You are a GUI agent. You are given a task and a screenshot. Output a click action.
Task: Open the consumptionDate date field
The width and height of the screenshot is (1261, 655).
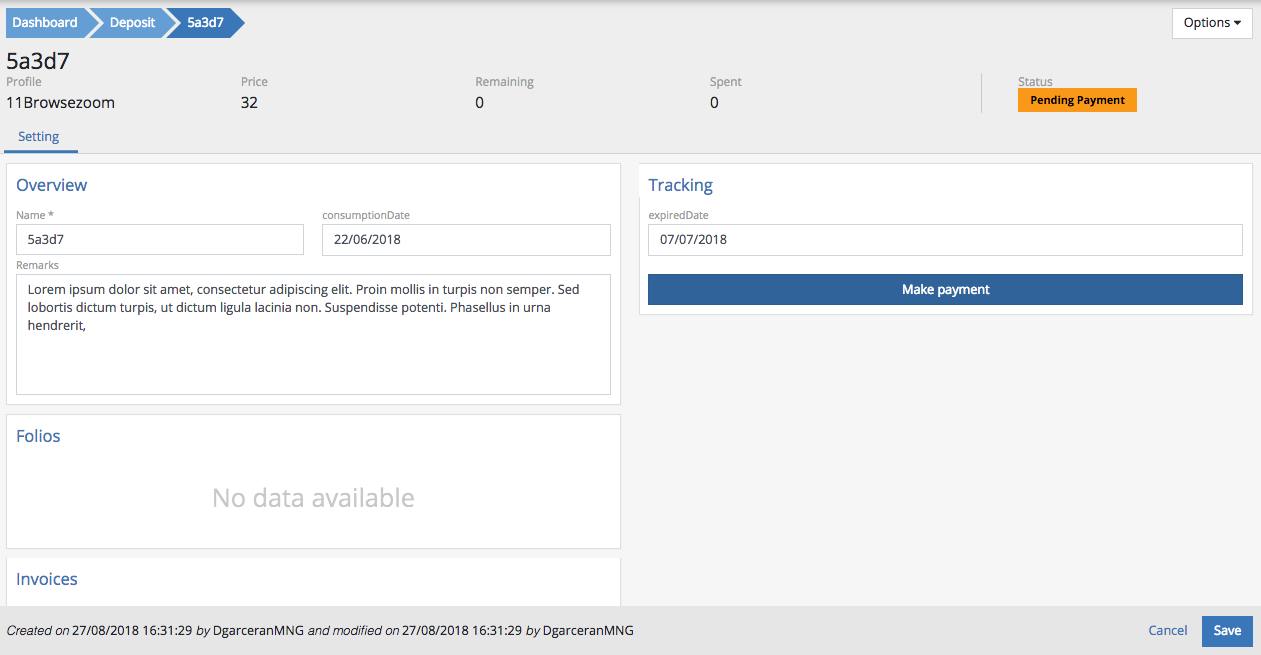click(x=466, y=240)
